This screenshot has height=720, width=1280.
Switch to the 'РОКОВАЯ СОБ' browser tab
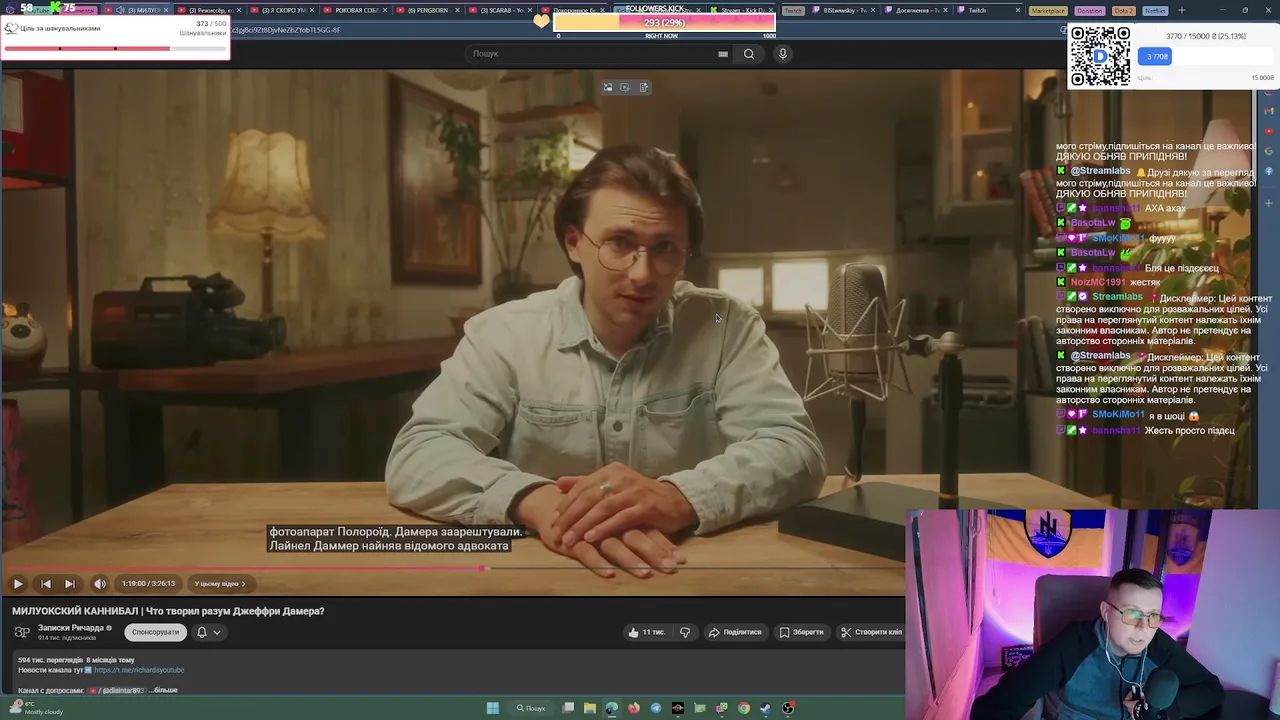pyautogui.click(x=356, y=10)
